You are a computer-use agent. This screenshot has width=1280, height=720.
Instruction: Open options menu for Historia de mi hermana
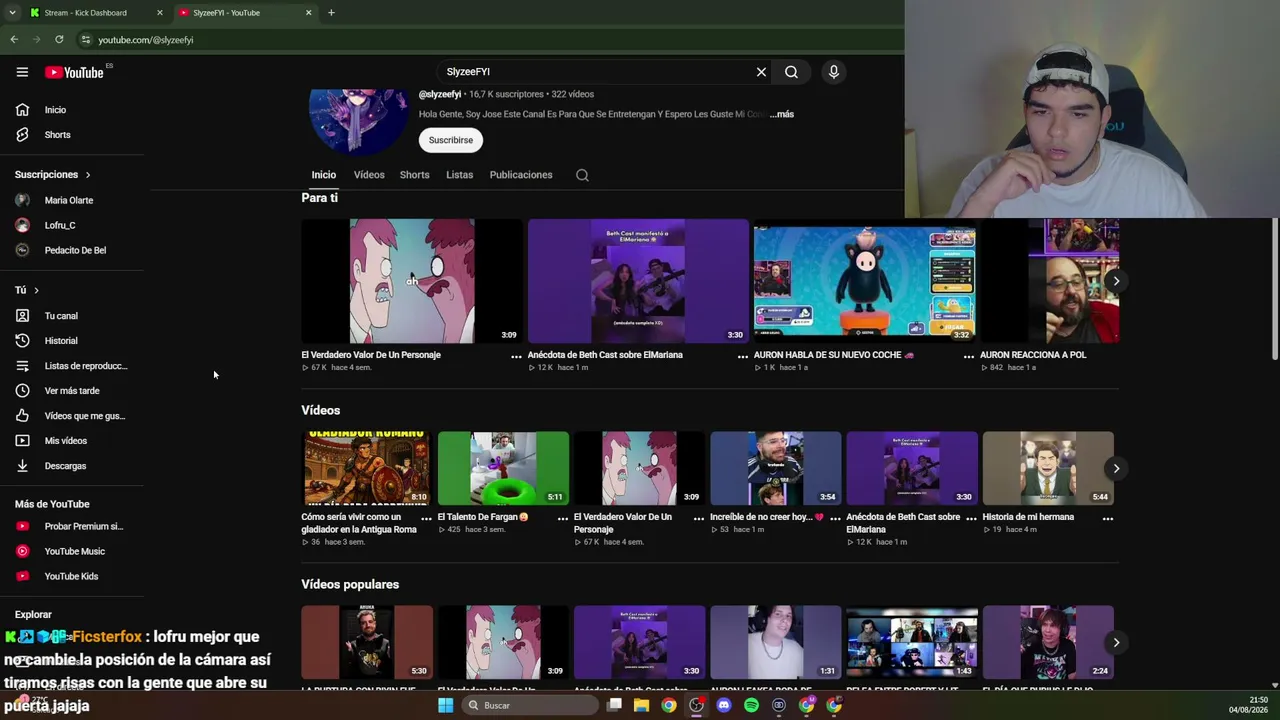[x=1107, y=518]
